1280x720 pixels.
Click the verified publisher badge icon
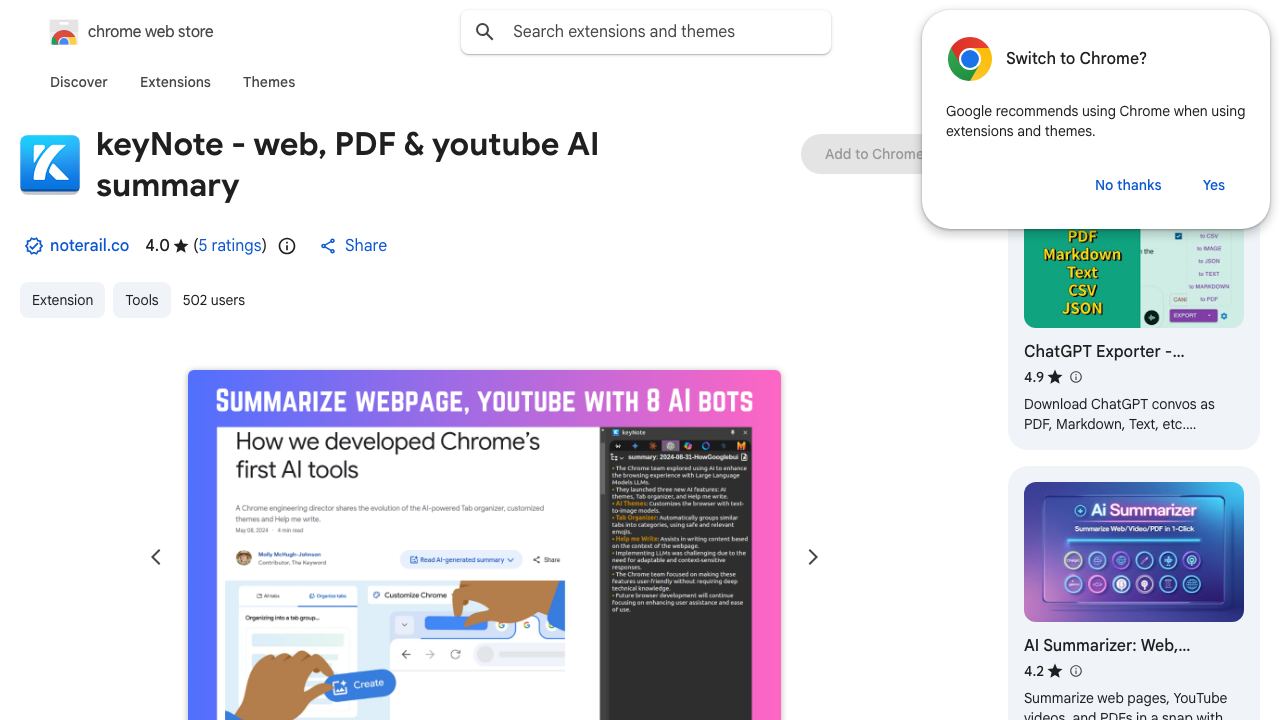point(33,246)
